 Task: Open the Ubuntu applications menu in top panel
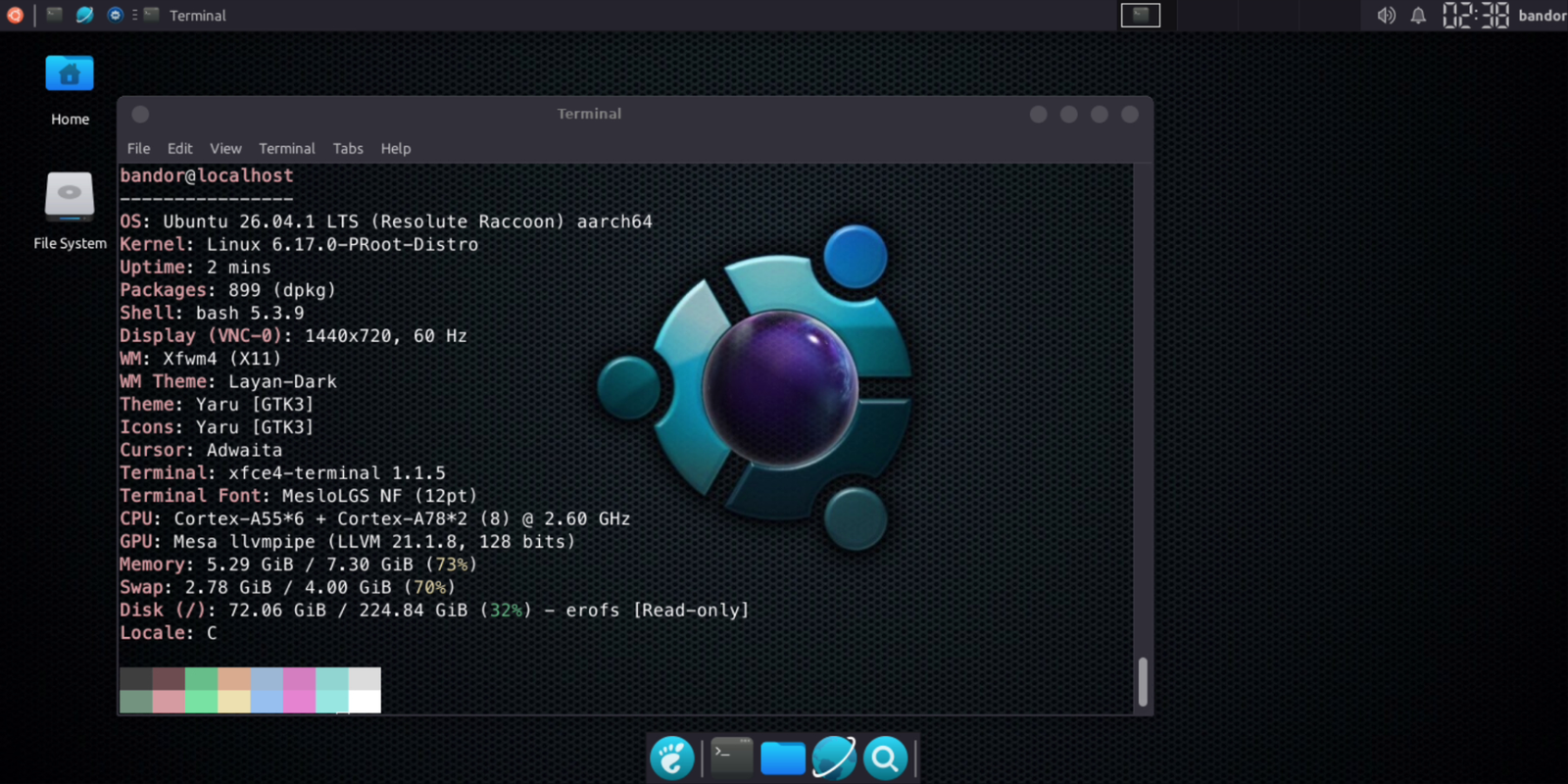point(15,15)
